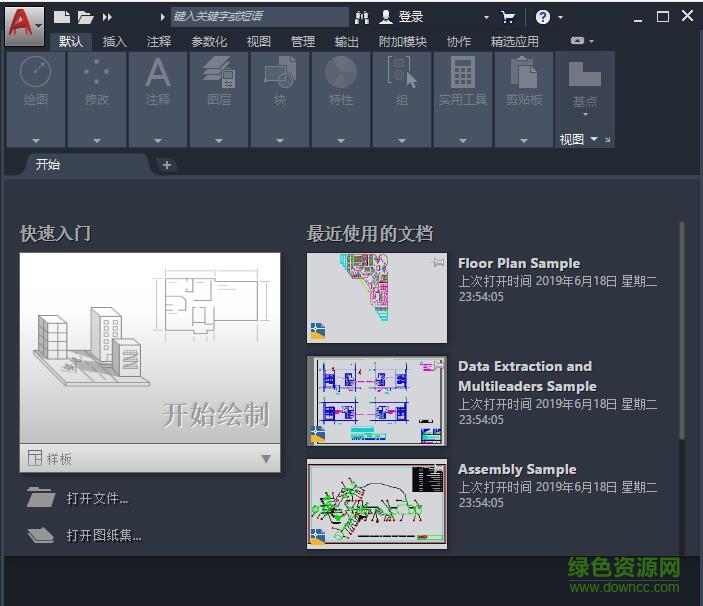Pin the Data Extraction and Multileaders Sample
Viewport: 703px width, 606px height.
(438, 366)
